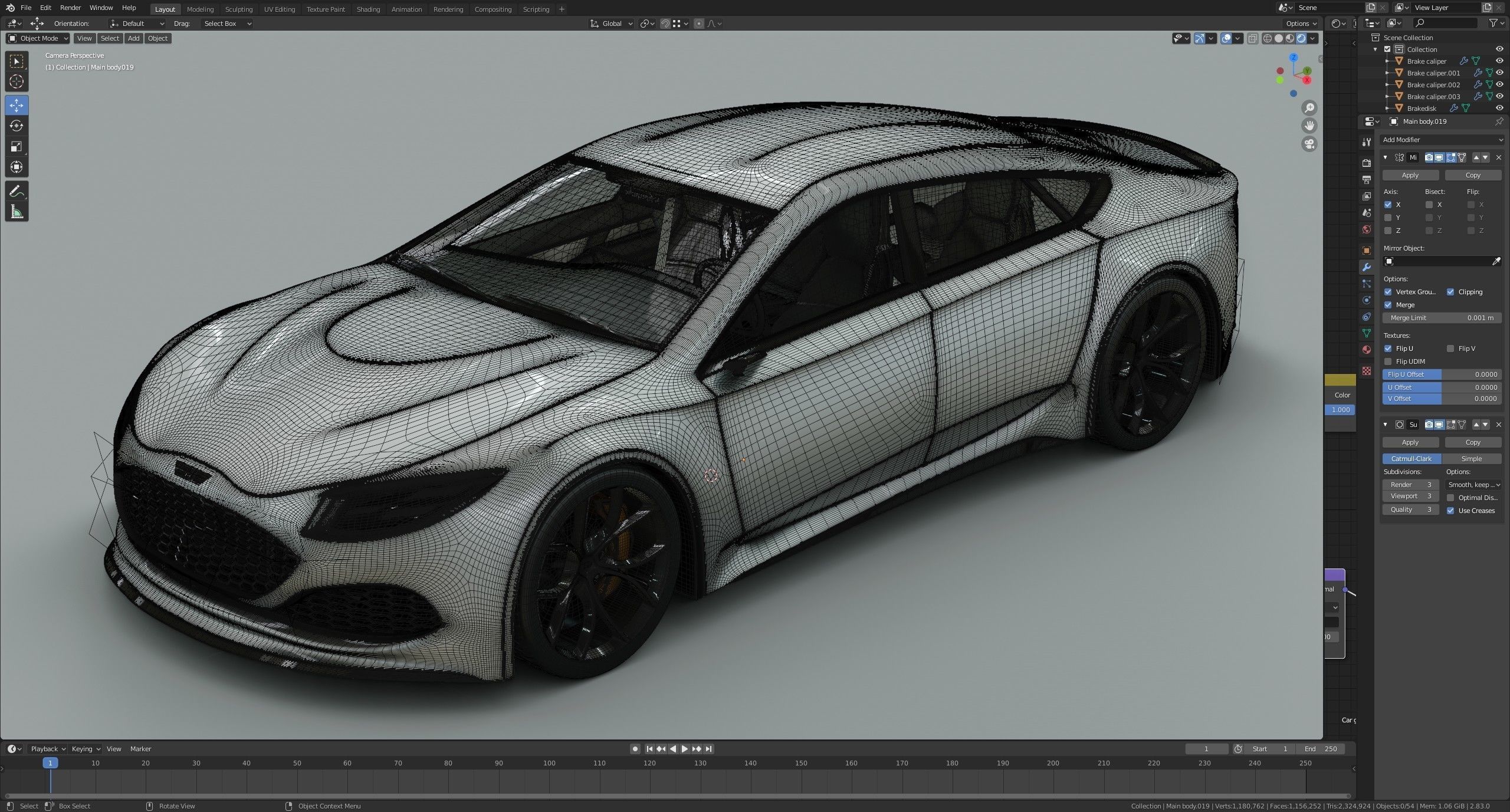Activate the Rotate tool
1510x812 pixels.
[x=17, y=126]
